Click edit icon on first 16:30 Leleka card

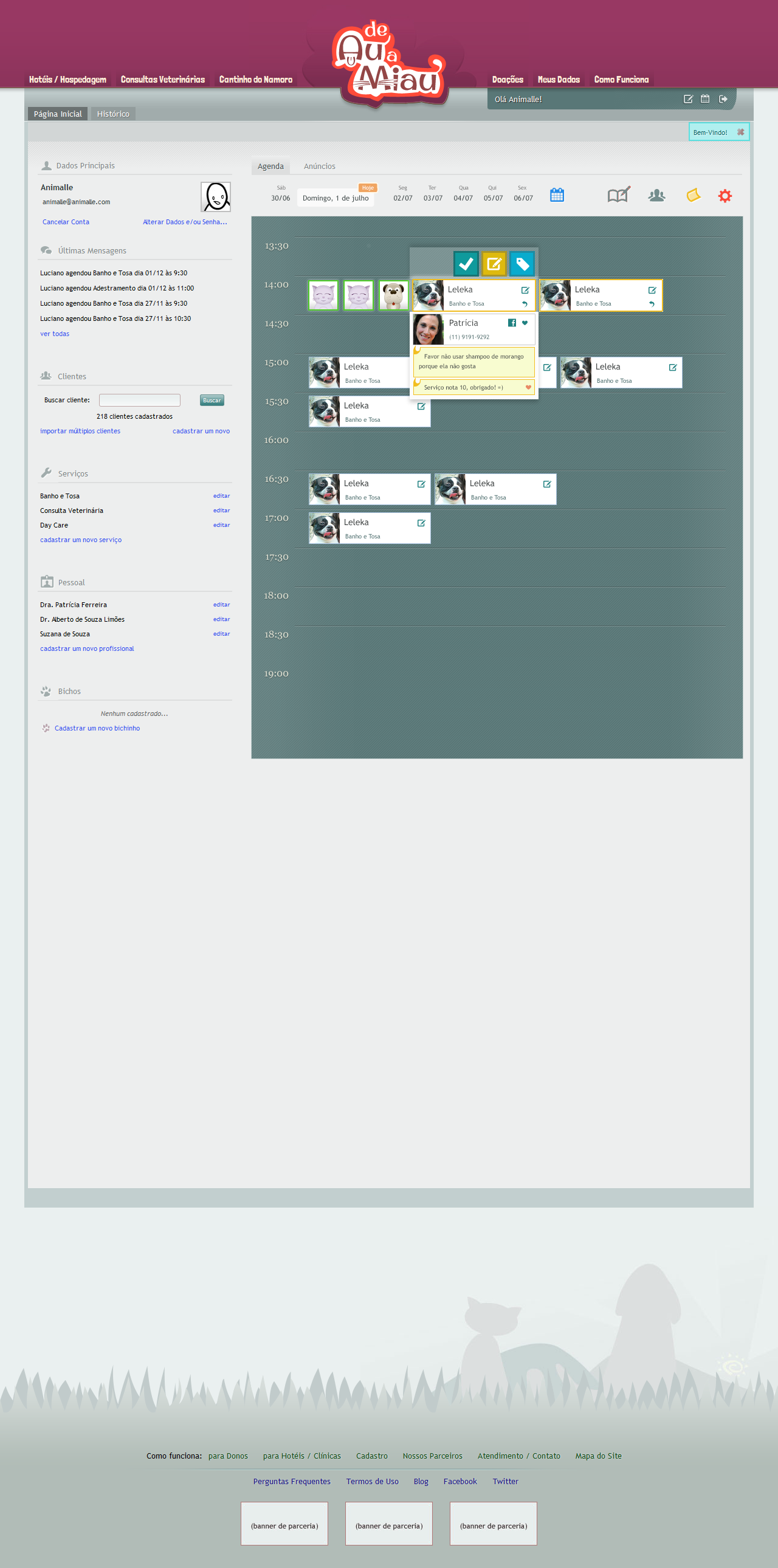click(x=421, y=484)
